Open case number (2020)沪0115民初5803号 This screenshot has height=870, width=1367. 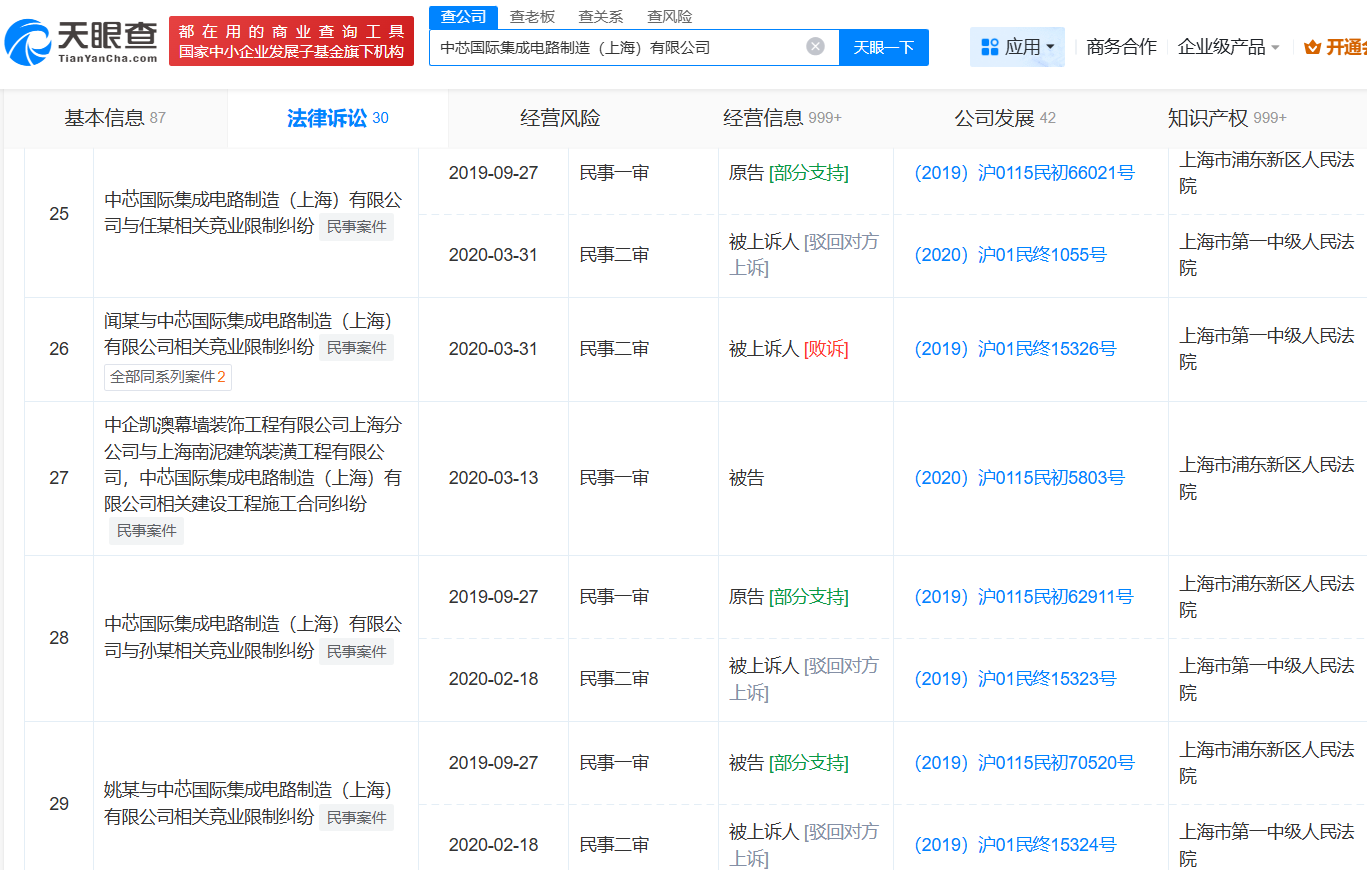[x=1019, y=478]
